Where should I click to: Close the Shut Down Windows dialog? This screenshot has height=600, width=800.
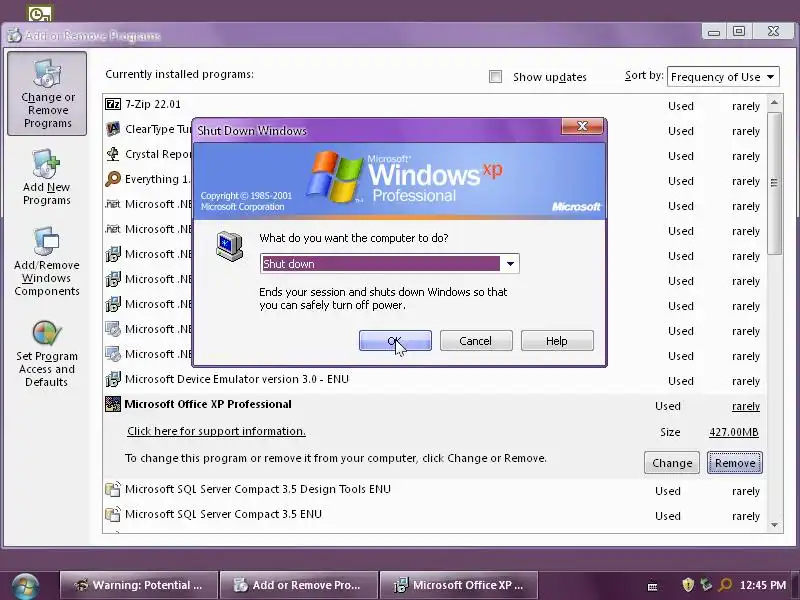(582, 126)
